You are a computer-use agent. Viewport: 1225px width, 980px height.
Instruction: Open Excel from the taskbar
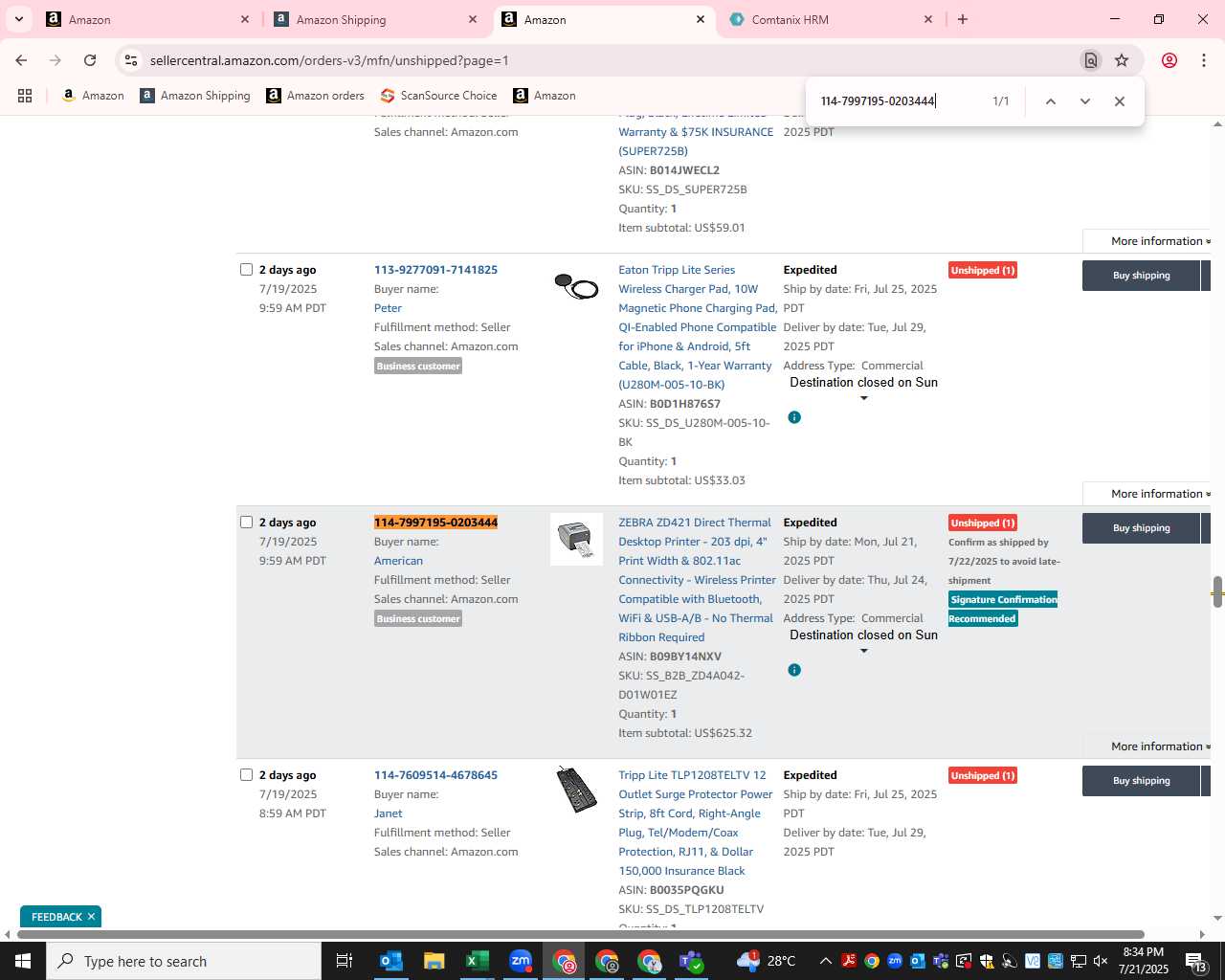tap(477, 961)
